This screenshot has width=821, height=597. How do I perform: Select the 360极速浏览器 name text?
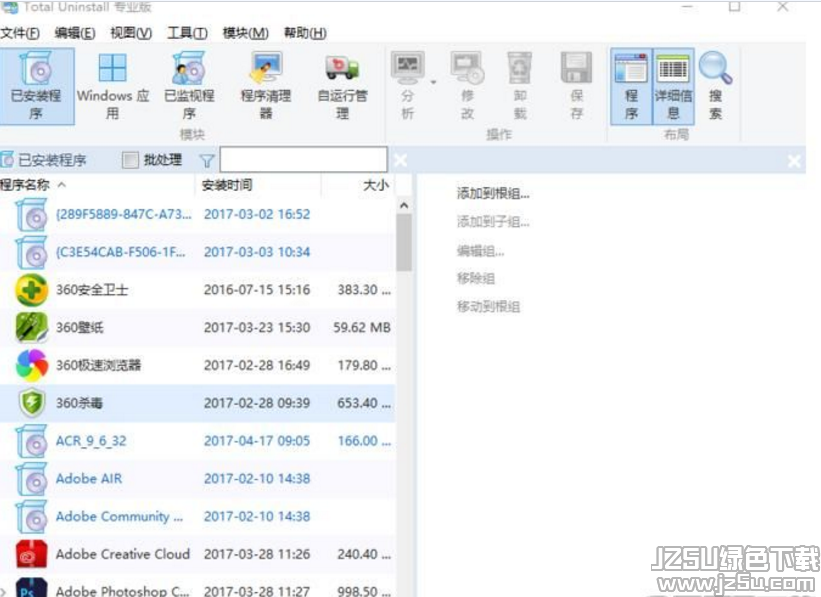click(98, 365)
